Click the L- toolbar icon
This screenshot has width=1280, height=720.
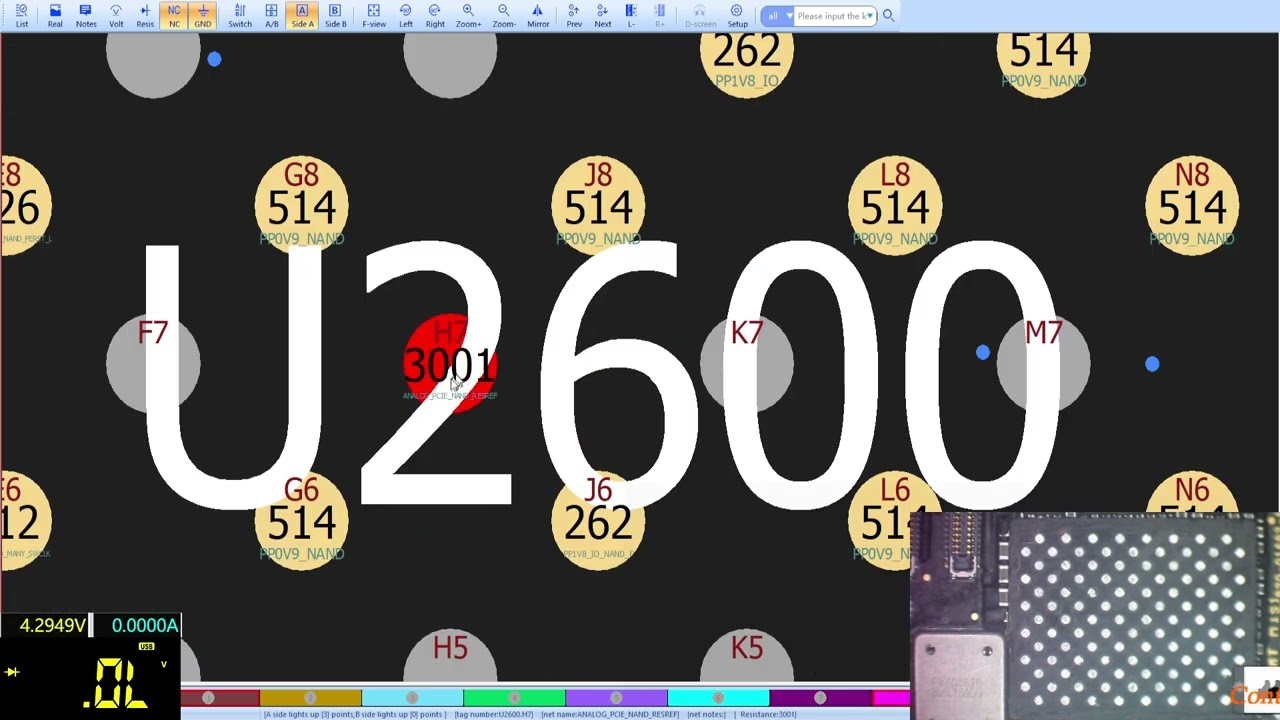click(631, 15)
